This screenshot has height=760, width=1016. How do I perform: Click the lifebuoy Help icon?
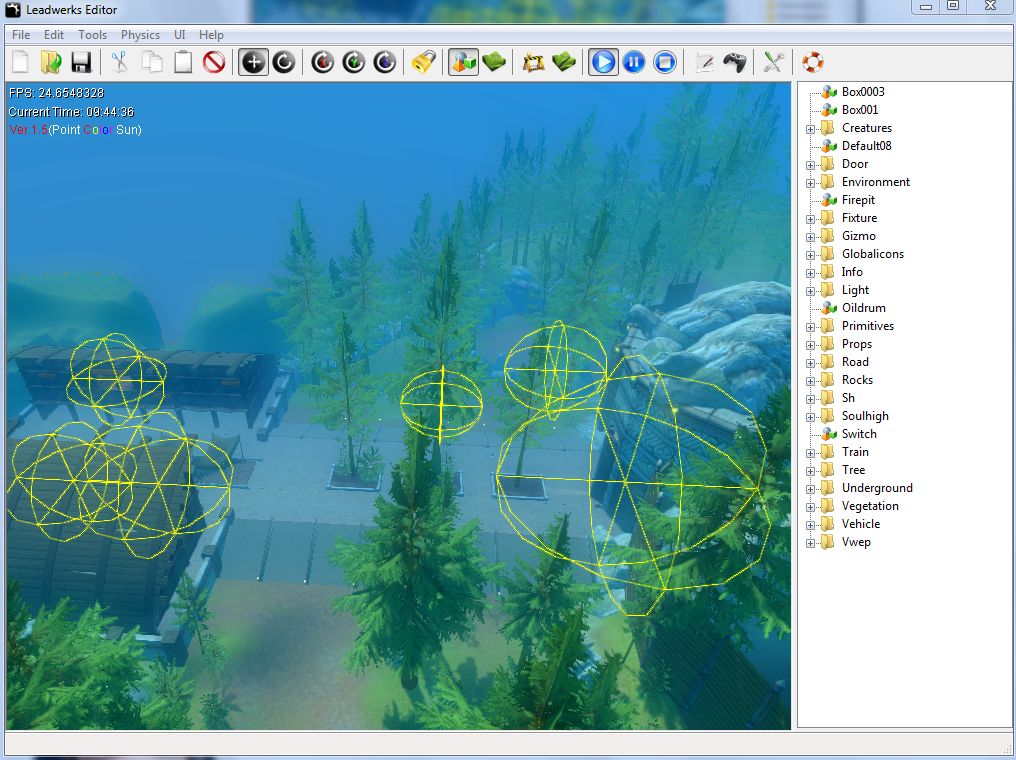click(x=812, y=62)
